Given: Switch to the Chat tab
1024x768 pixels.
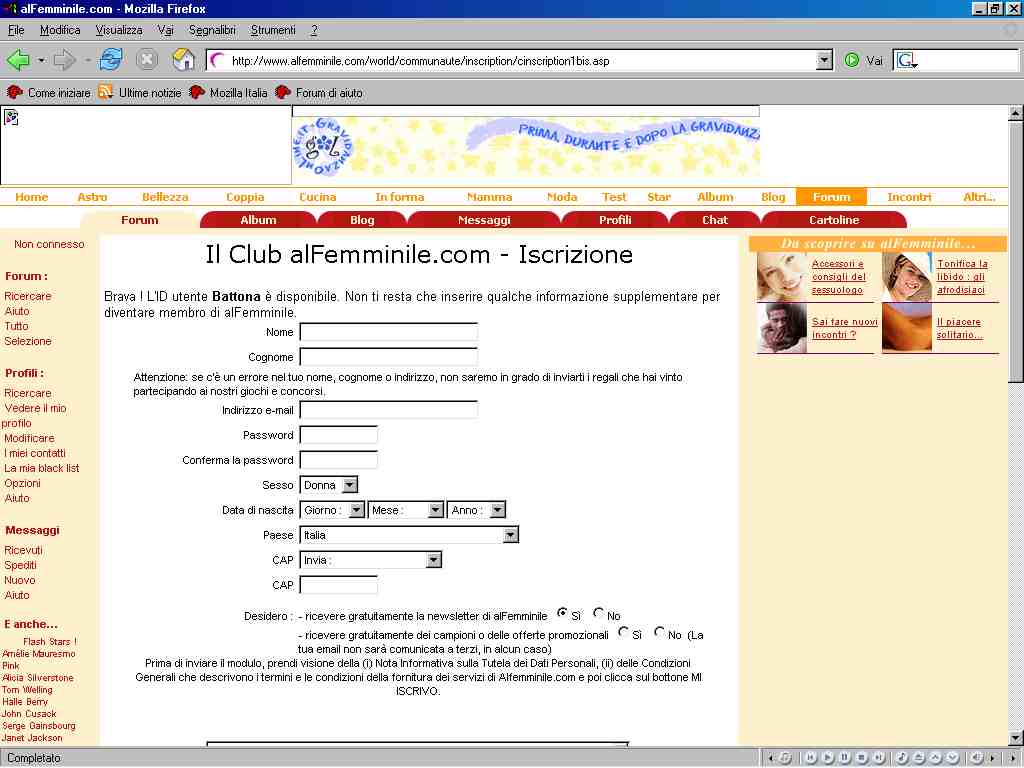Looking at the screenshot, I should (715, 220).
